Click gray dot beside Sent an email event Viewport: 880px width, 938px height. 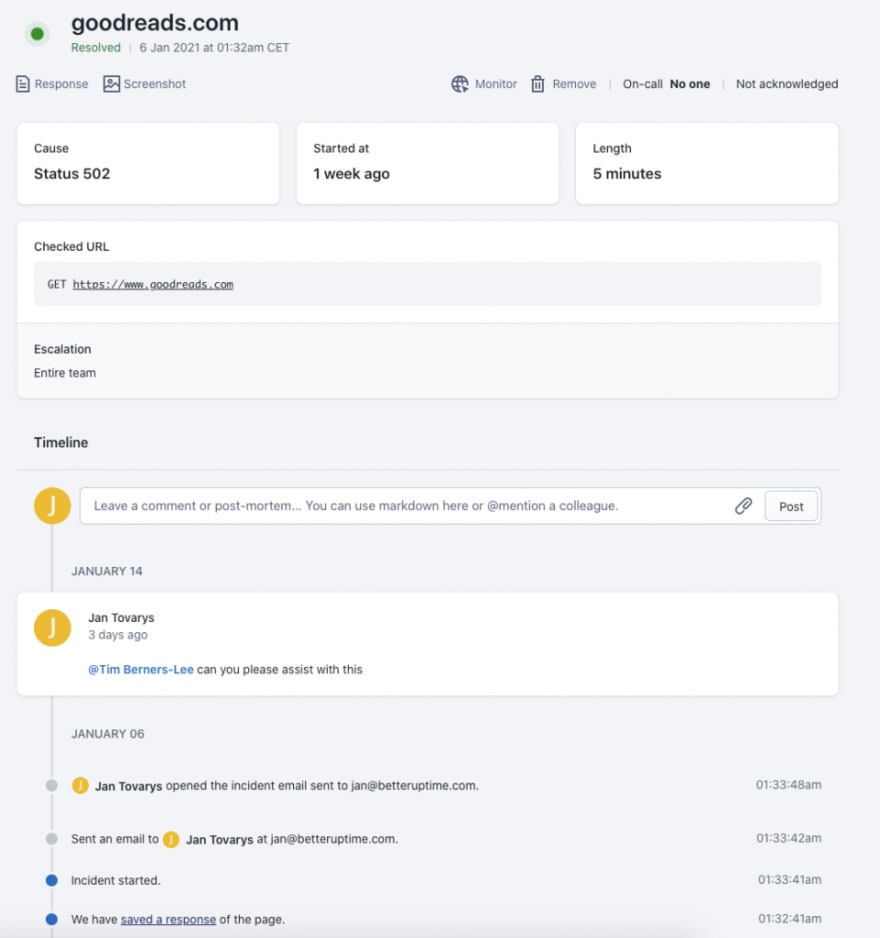coord(52,839)
